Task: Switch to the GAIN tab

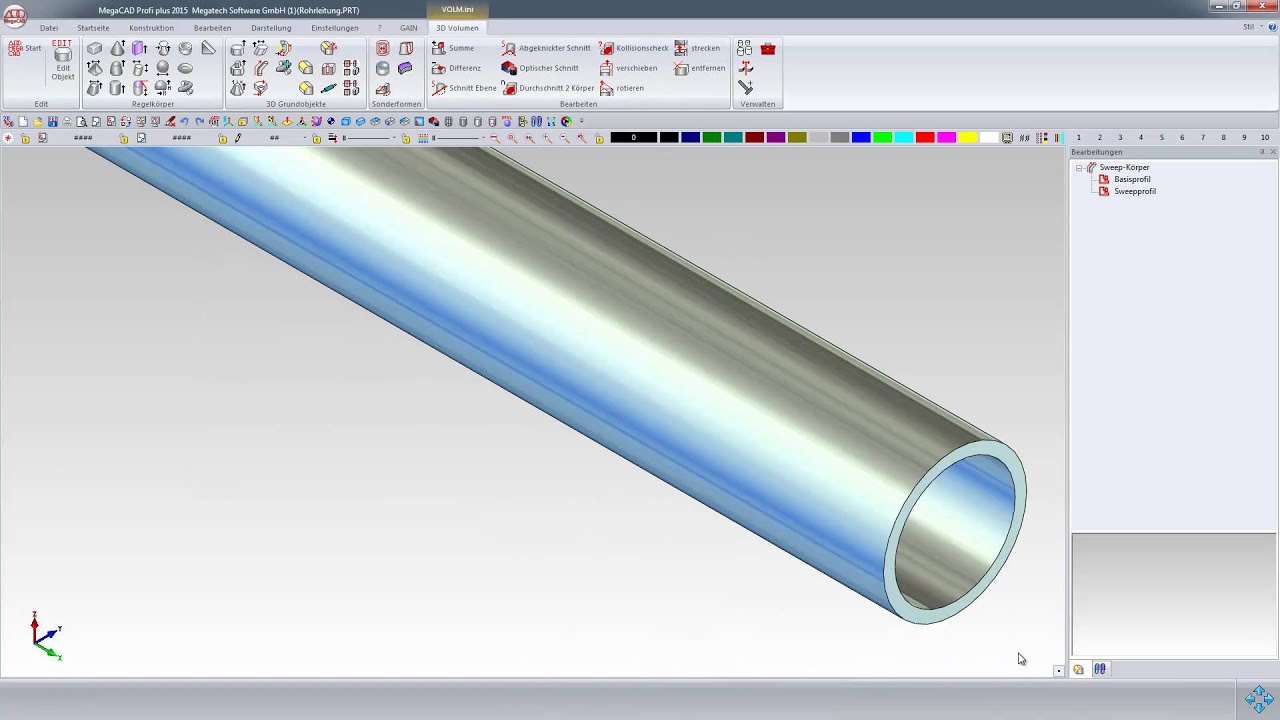Action: click(x=409, y=28)
